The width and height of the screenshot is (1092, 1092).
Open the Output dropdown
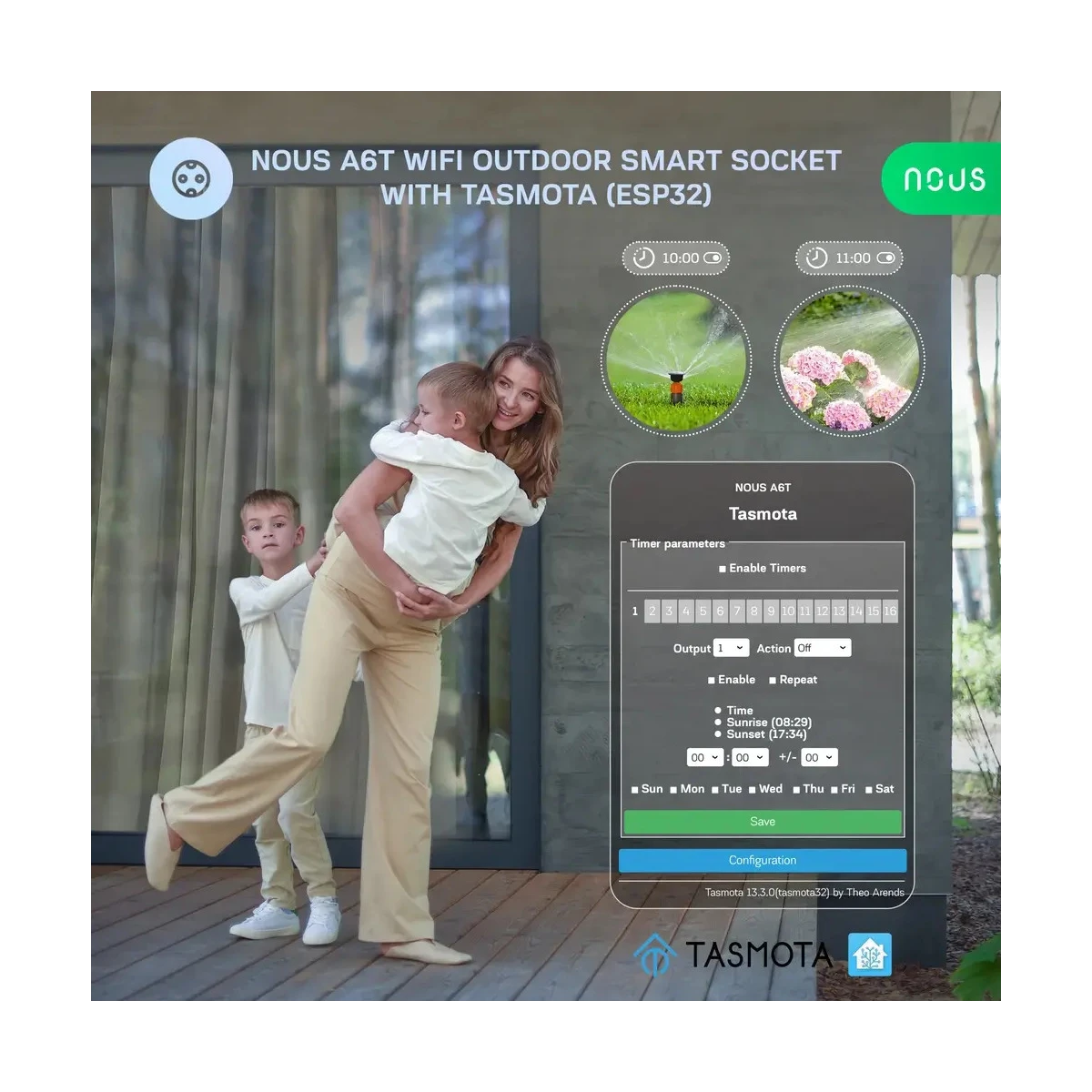pos(731,648)
